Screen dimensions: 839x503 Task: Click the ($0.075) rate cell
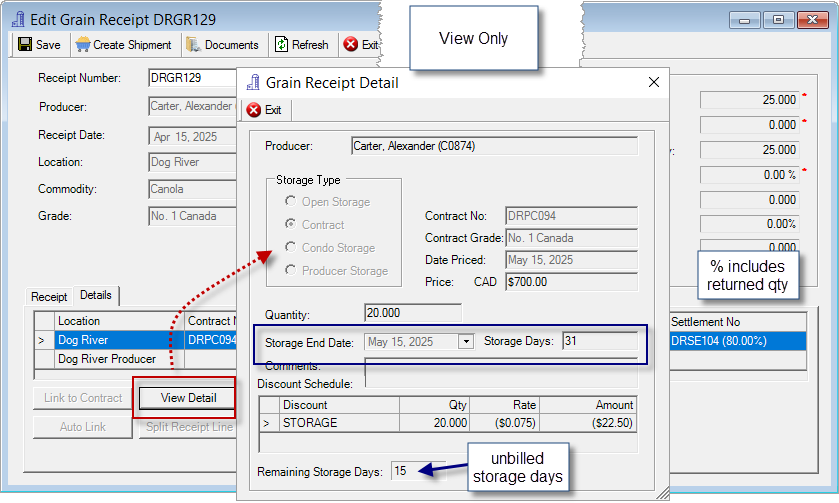(504, 423)
